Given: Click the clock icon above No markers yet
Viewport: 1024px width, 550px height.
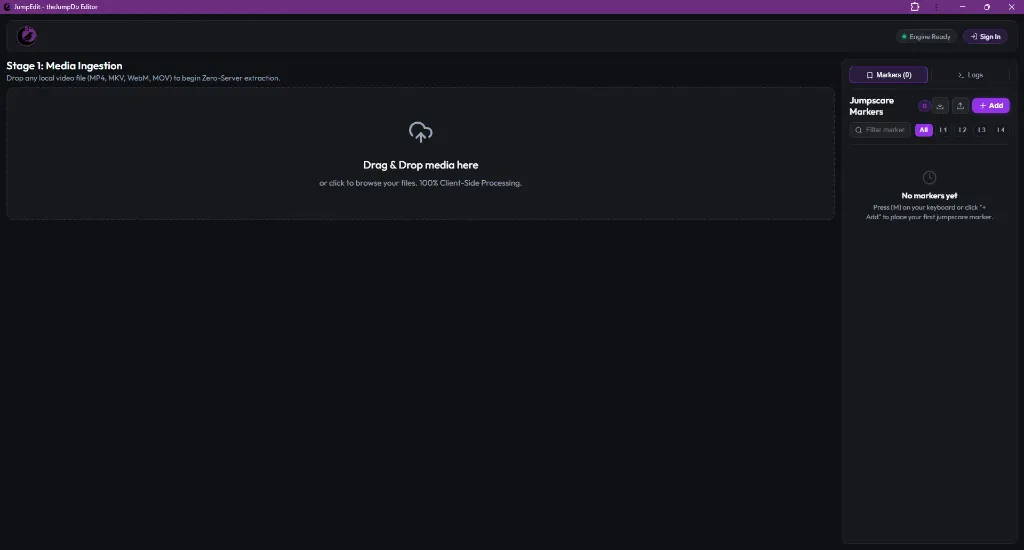Looking at the screenshot, I should (929, 178).
